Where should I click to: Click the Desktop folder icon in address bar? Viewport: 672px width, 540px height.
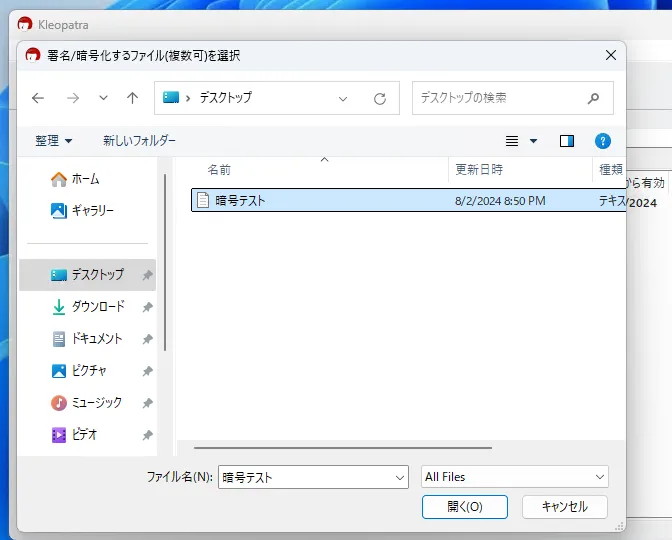coord(171,97)
